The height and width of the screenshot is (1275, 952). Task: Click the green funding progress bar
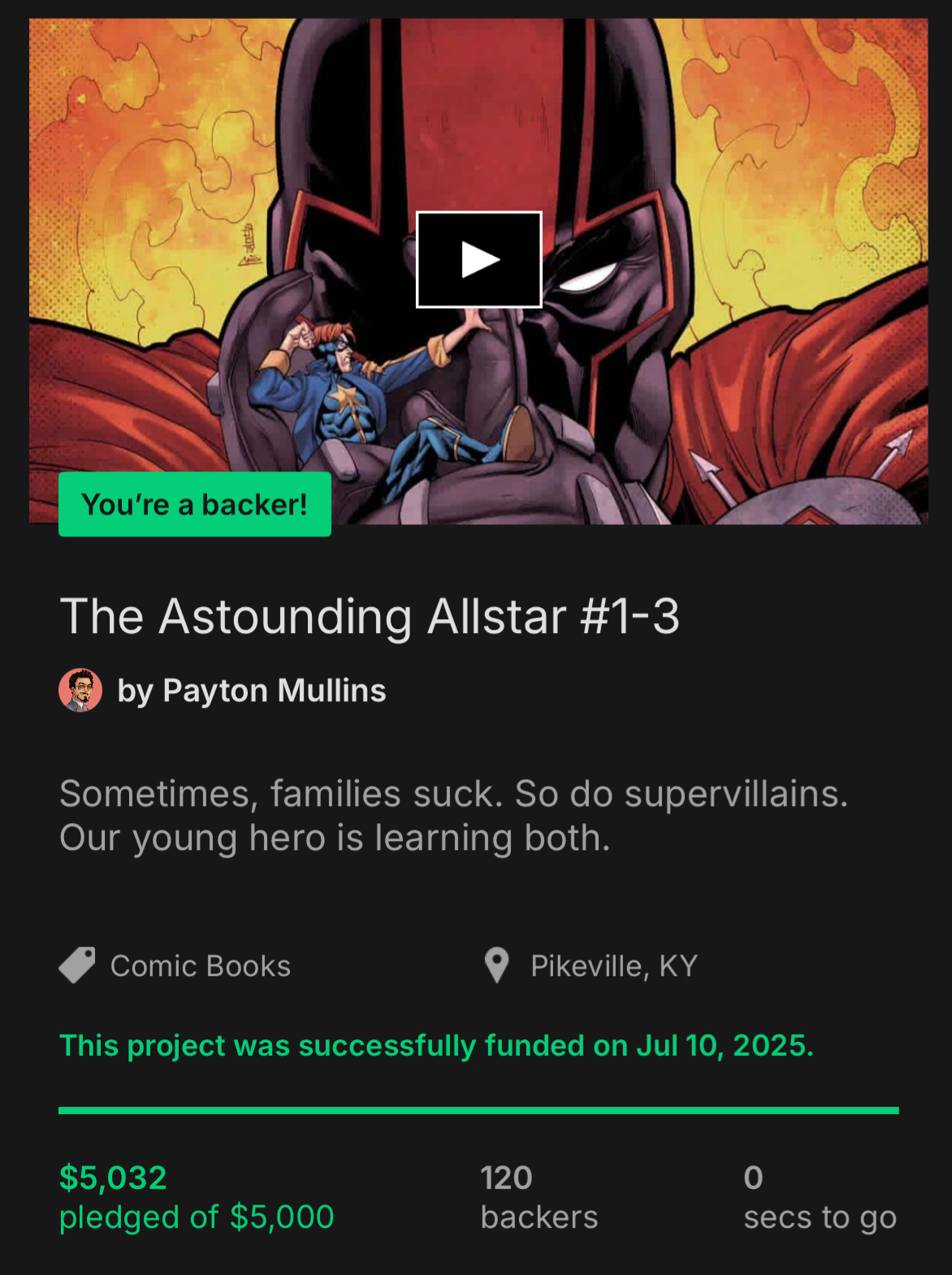coord(478,1110)
